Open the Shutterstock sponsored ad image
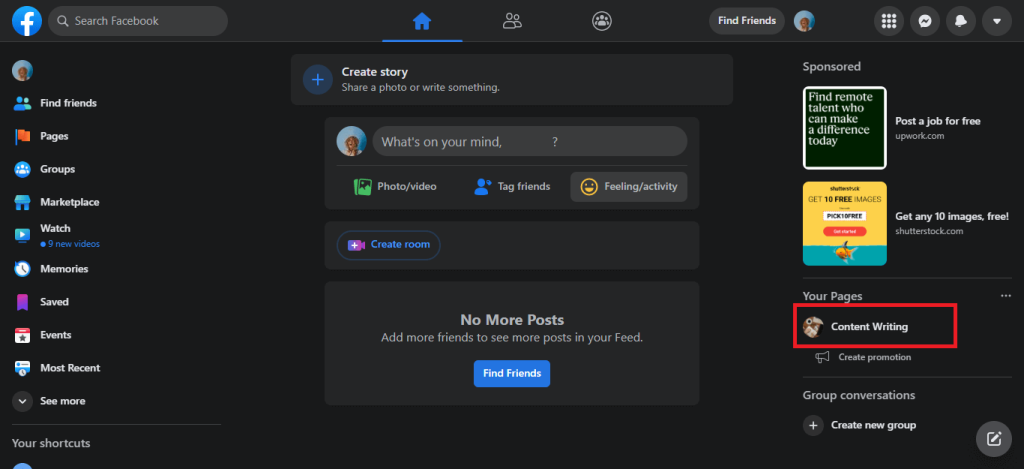Image resolution: width=1024 pixels, height=469 pixels. (x=844, y=223)
